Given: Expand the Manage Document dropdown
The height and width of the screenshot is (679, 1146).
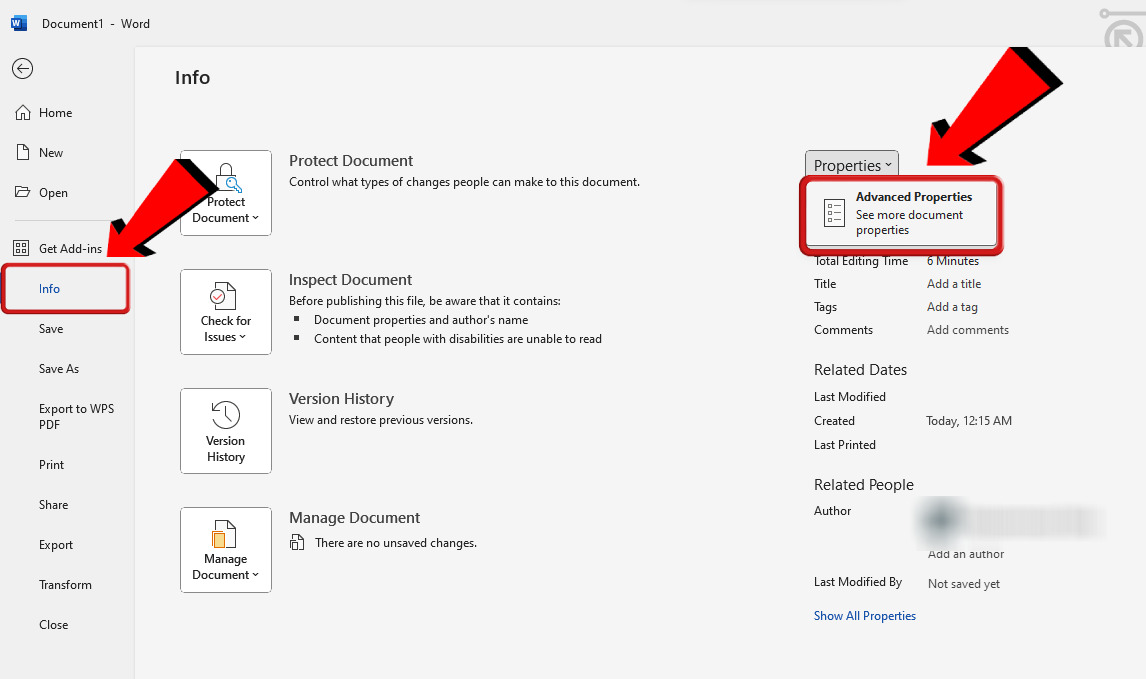Looking at the screenshot, I should (226, 550).
